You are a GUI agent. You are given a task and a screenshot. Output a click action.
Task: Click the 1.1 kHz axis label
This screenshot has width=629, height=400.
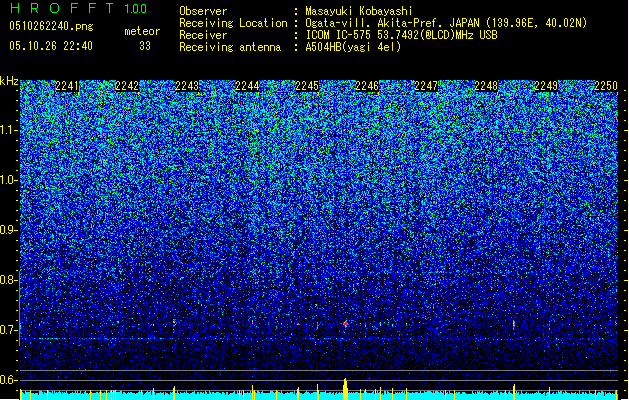pos(8,130)
